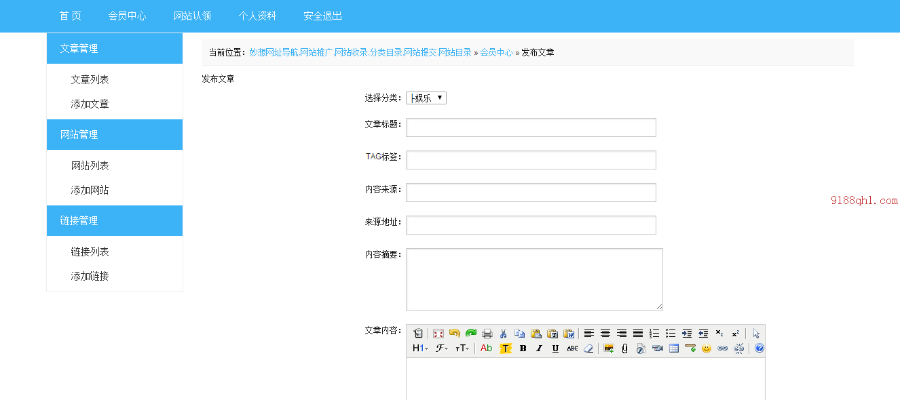Click the unlink broken-chain icon
Viewport: 900px width, 400px height.
[739, 348]
